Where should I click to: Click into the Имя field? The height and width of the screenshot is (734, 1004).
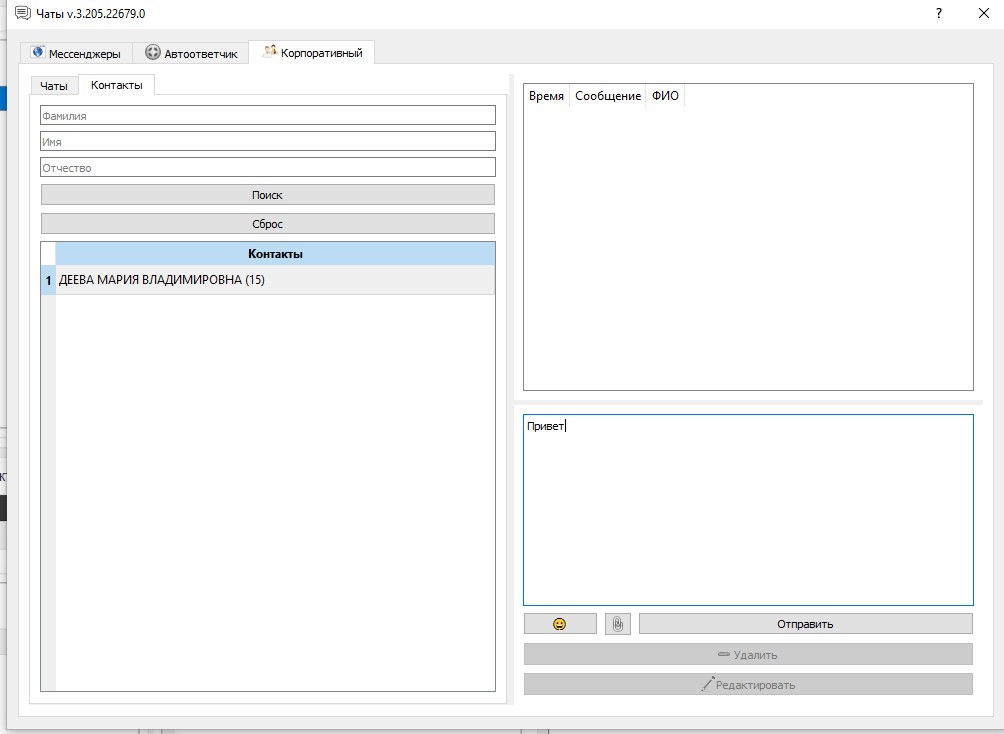click(x=268, y=141)
